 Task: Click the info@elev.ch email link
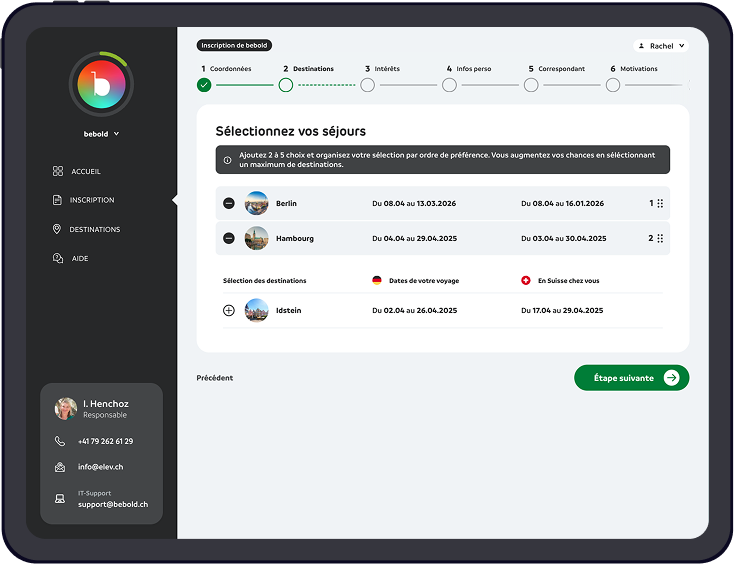tap(100, 467)
